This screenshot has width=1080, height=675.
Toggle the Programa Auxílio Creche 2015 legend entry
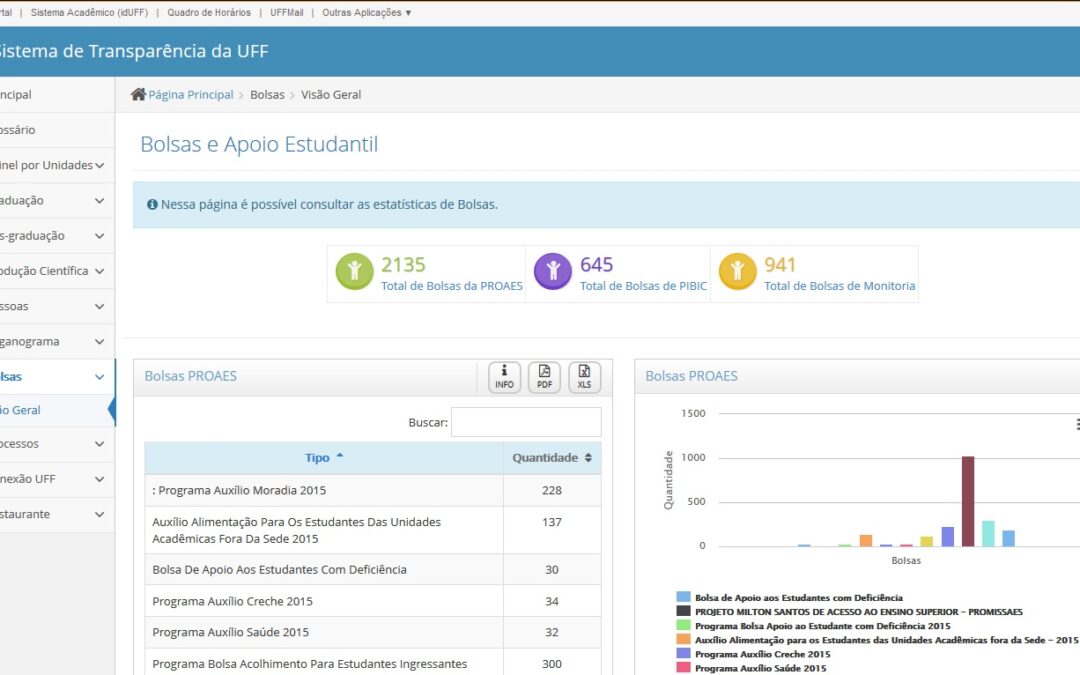point(762,654)
